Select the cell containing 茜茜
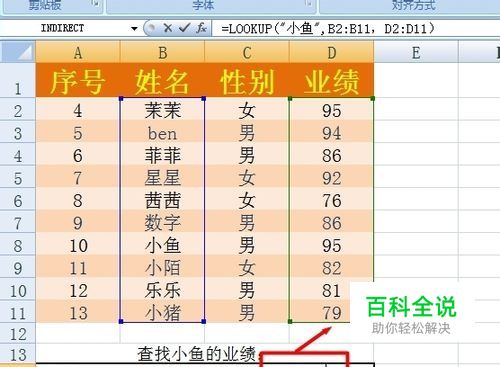 point(162,199)
